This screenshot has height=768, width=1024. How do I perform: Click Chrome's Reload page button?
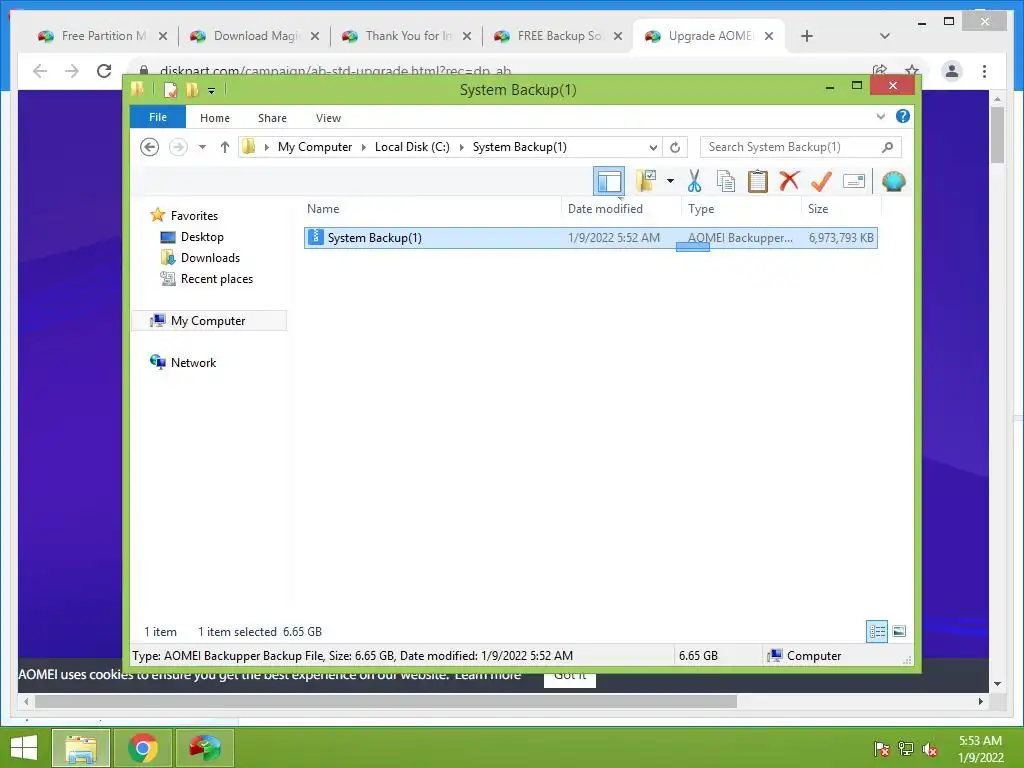coord(104,71)
